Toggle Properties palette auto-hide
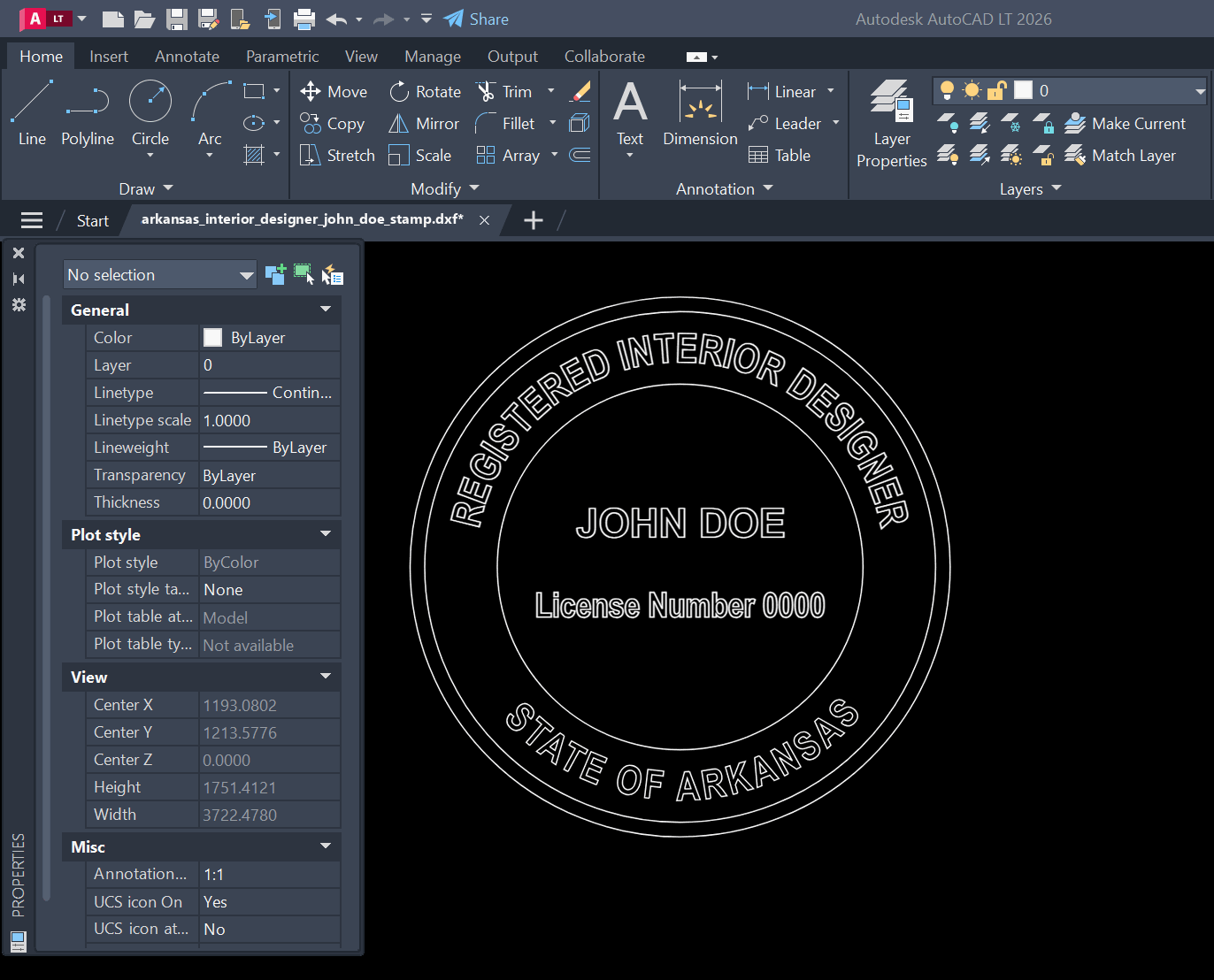 [19, 279]
